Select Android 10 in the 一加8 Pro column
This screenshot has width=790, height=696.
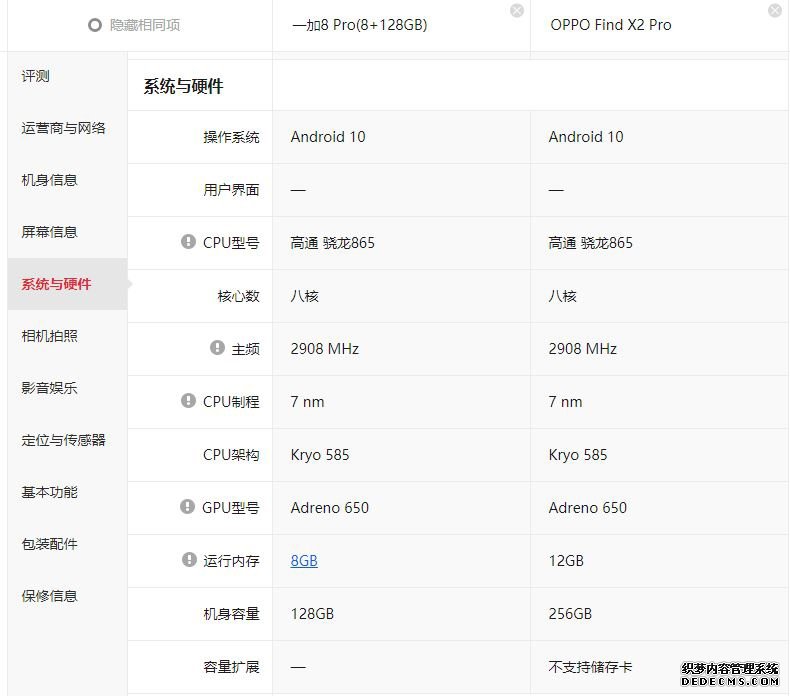(328, 137)
